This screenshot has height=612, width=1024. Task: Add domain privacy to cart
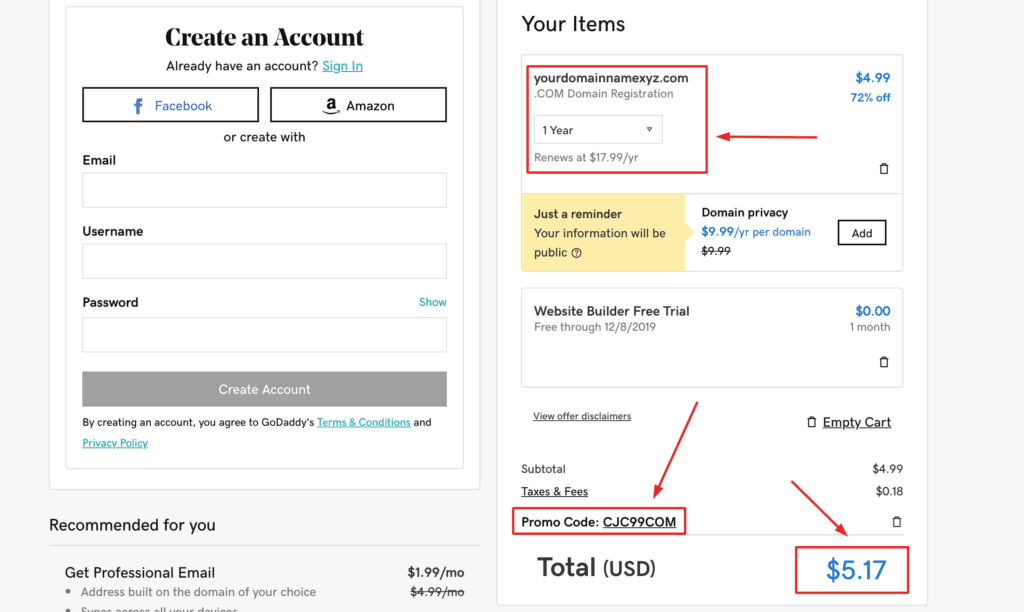861,233
